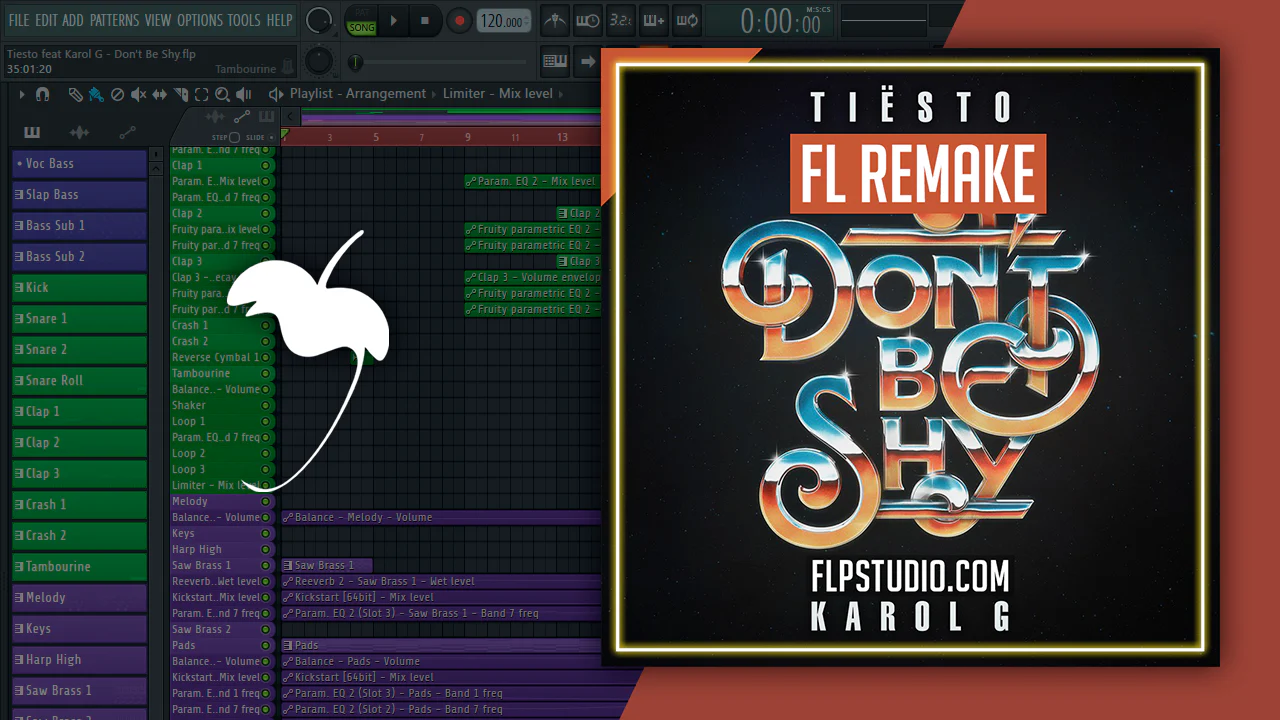Open the EDIT menu
The height and width of the screenshot is (720, 1280).
46,20
